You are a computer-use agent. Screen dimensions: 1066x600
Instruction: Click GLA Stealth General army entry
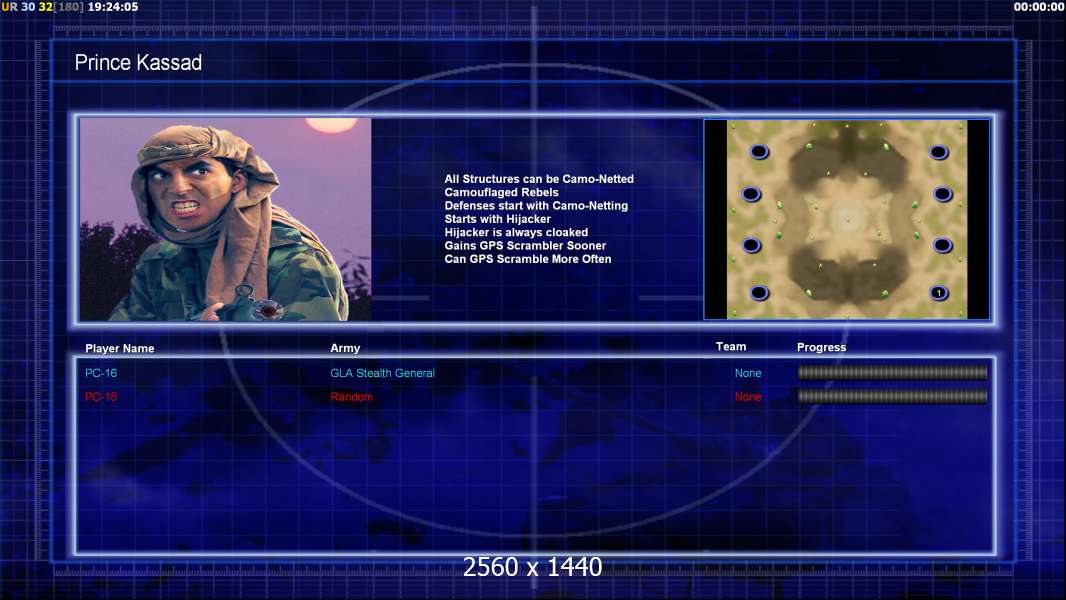coord(382,373)
